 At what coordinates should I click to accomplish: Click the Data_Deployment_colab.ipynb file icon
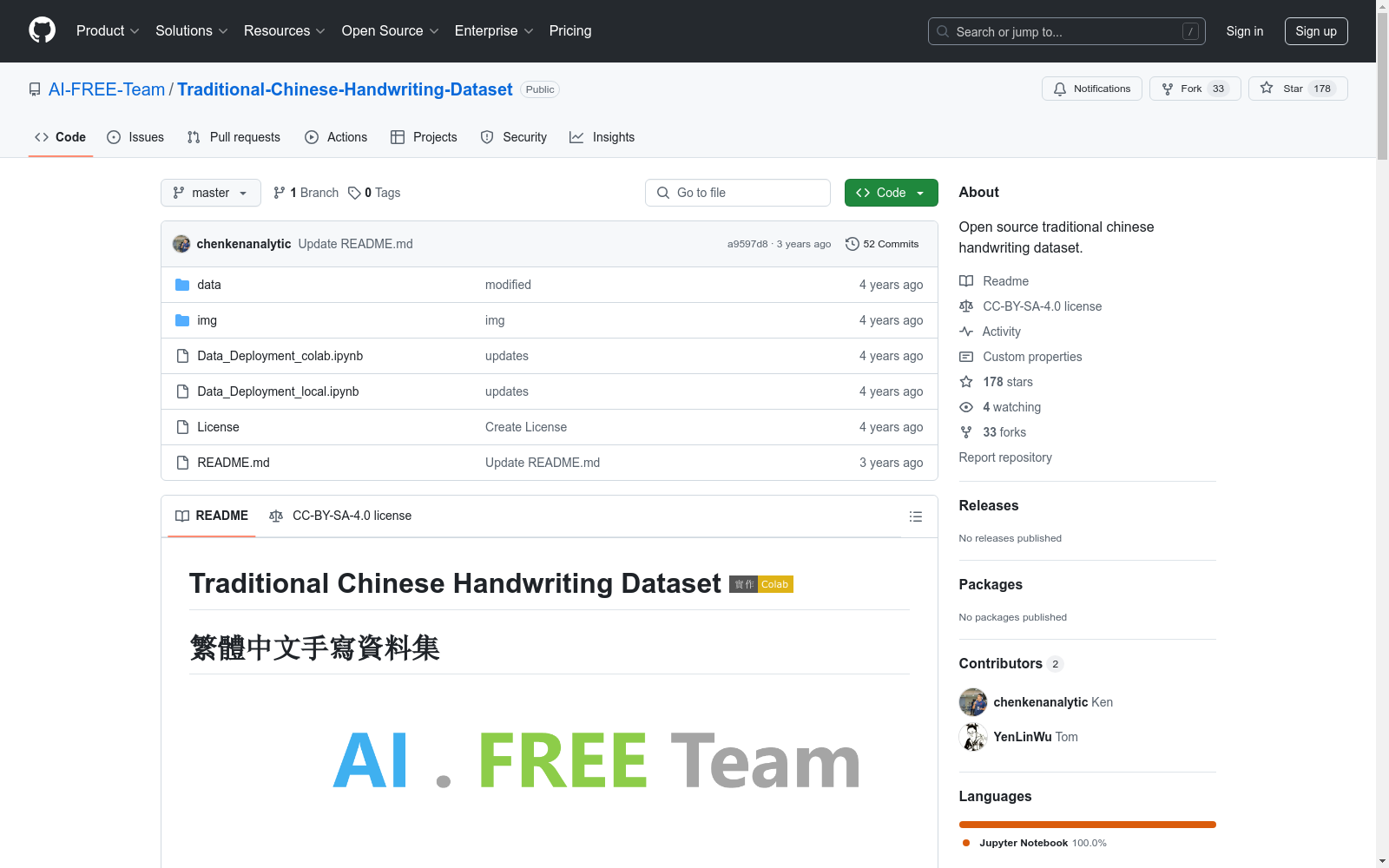182,356
